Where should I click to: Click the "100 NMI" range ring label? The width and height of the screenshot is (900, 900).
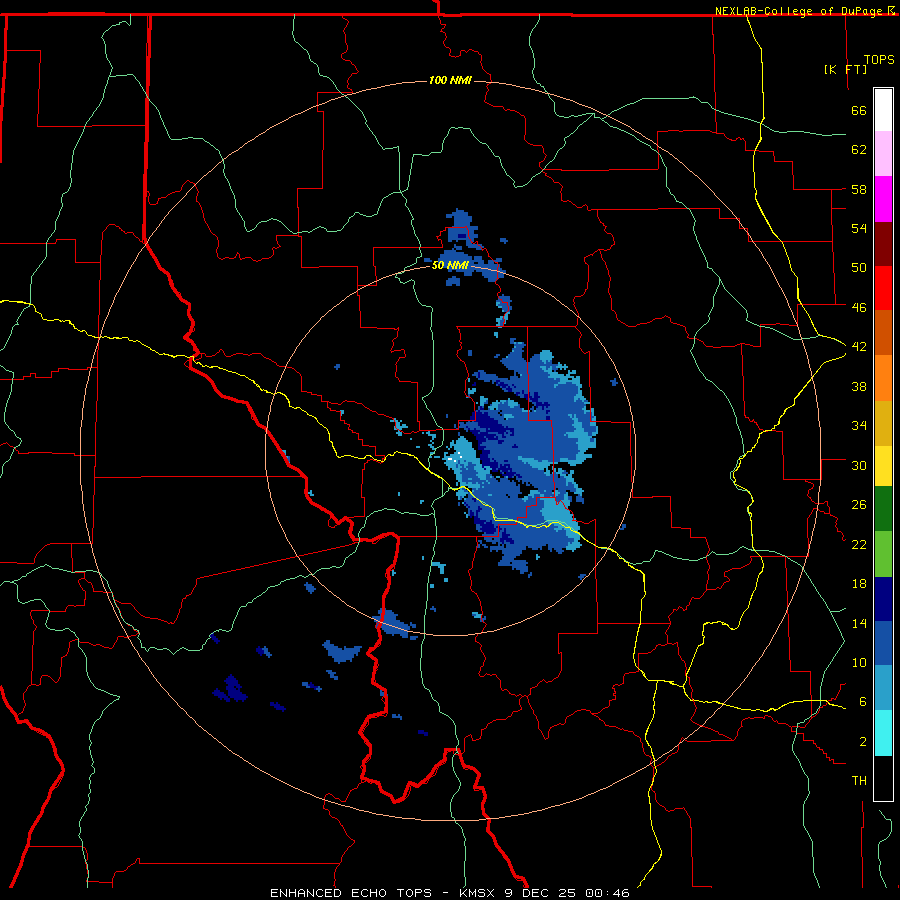(450, 80)
